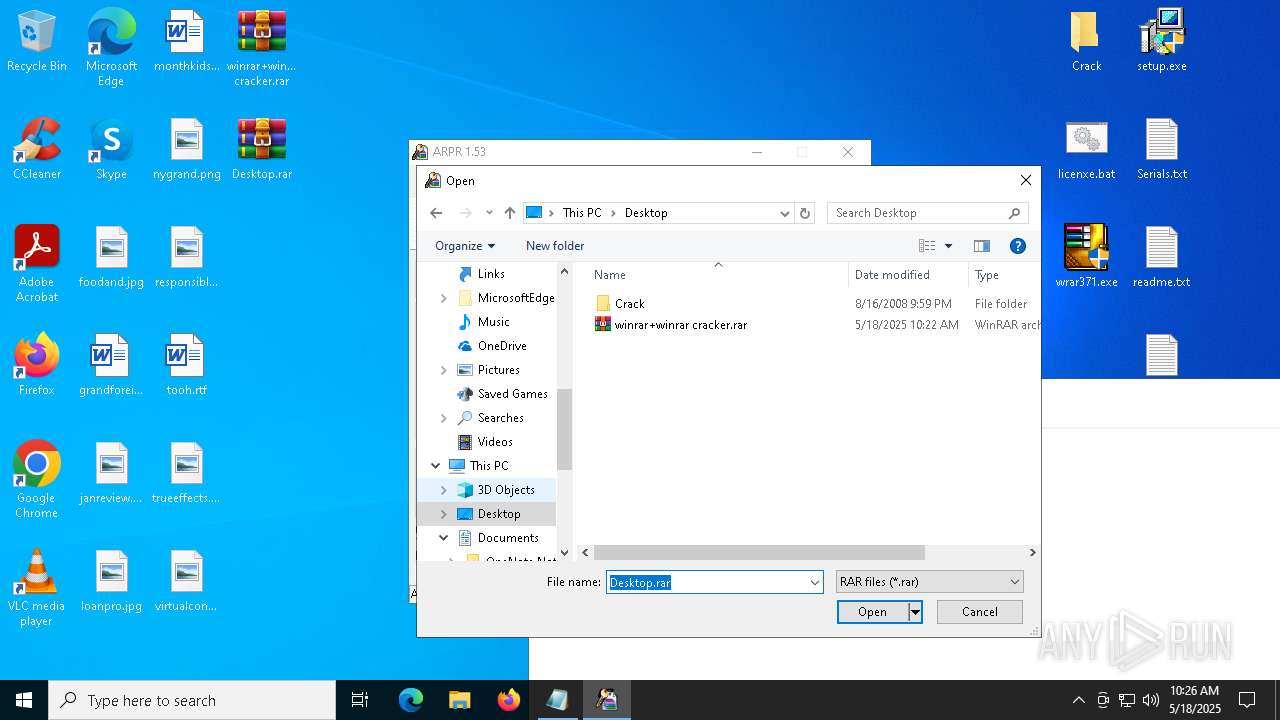1280x720 pixels.
Task: Open dialog help question mark
Action: tap(1018, 246)
